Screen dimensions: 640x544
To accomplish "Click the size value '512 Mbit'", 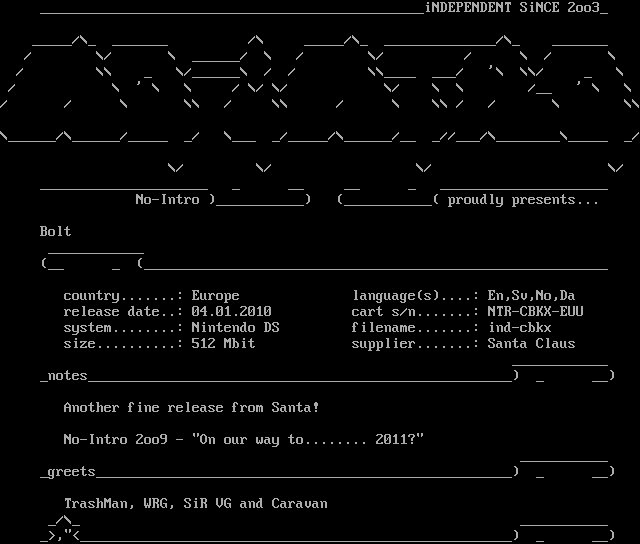I will pyautogui.click(x=223, y=344).
